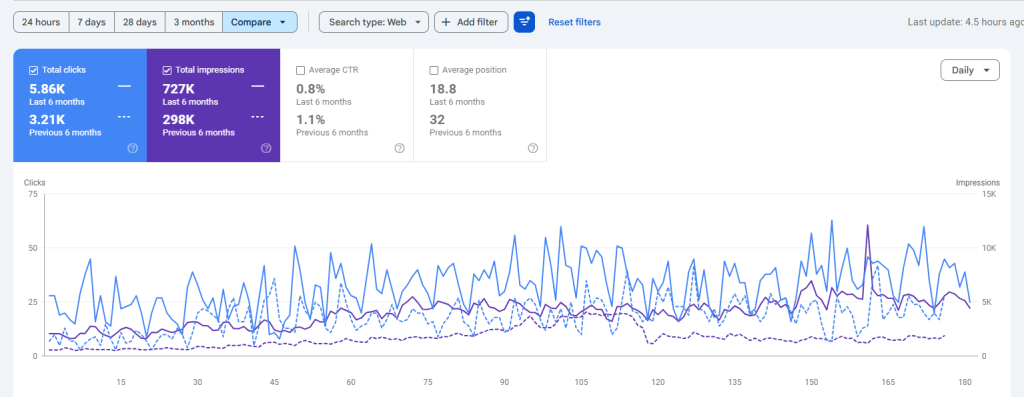This screenshot has width=1024, height=397.
Task: Open the Compare date range dropdown
Action: pyautogui.click(x=260, y=22)
